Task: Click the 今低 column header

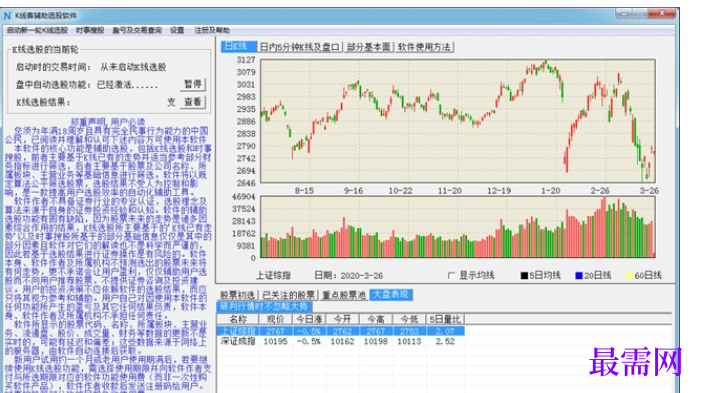Action: tap(409, 319)
